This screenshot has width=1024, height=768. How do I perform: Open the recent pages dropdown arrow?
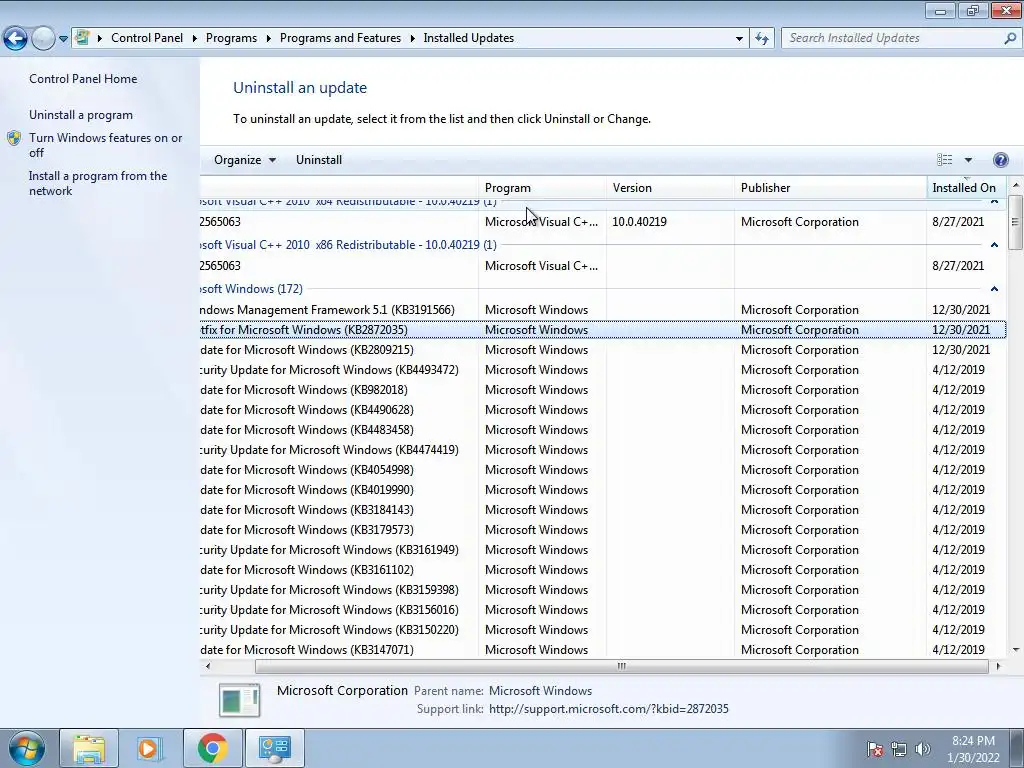coord(63,39)
